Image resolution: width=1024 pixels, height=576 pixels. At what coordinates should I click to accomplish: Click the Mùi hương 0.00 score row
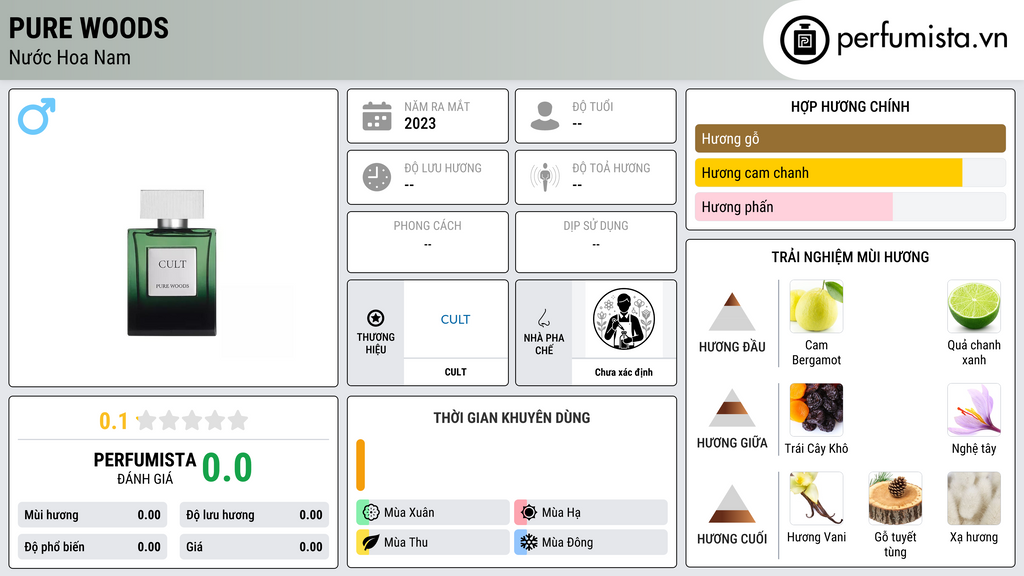[92, 515]
